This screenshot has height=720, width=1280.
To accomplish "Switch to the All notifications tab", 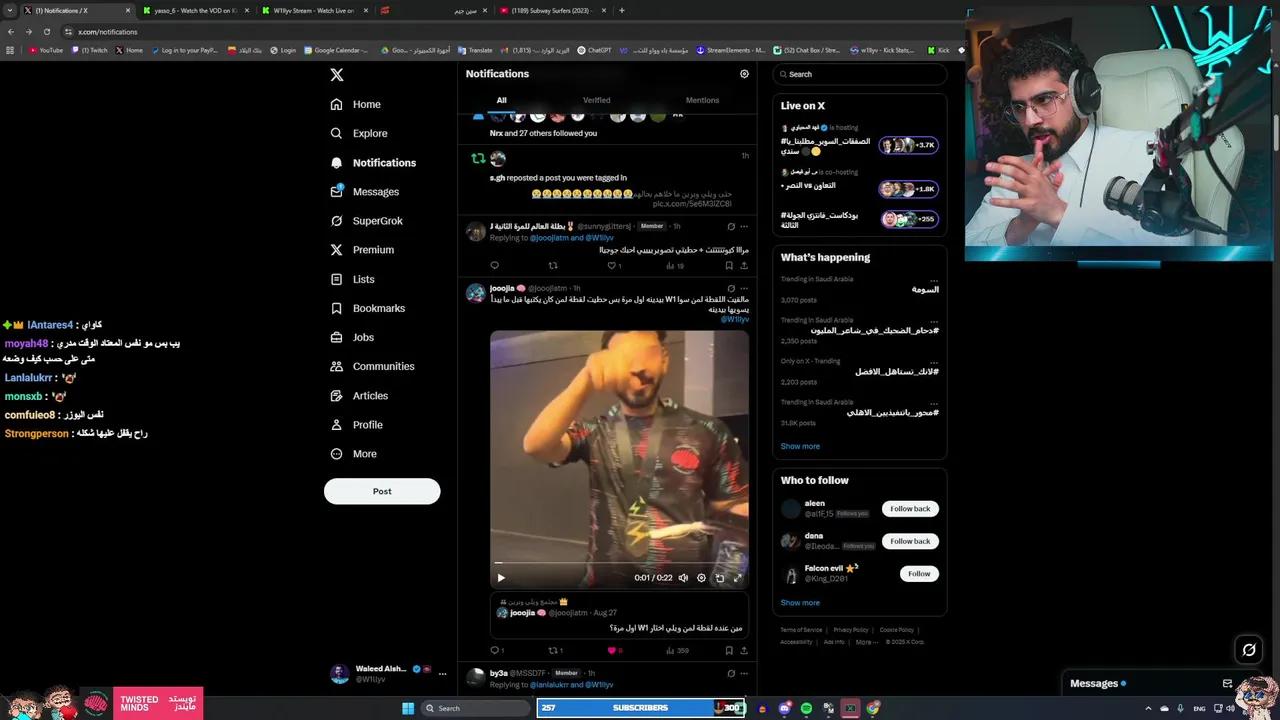I will click(x=501, y=100).
